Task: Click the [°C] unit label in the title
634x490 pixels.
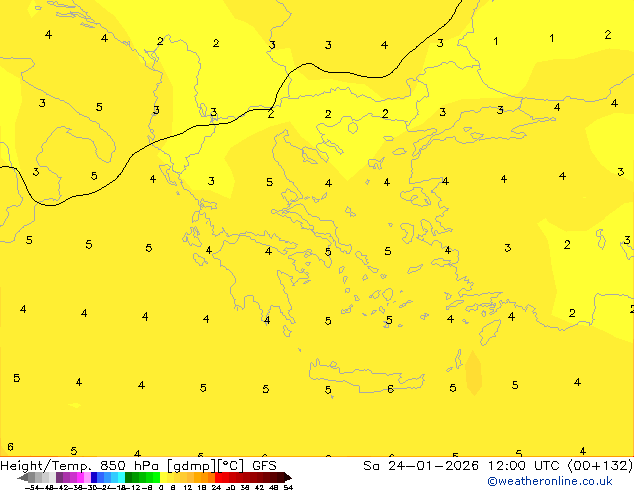Action: (231, 466)
